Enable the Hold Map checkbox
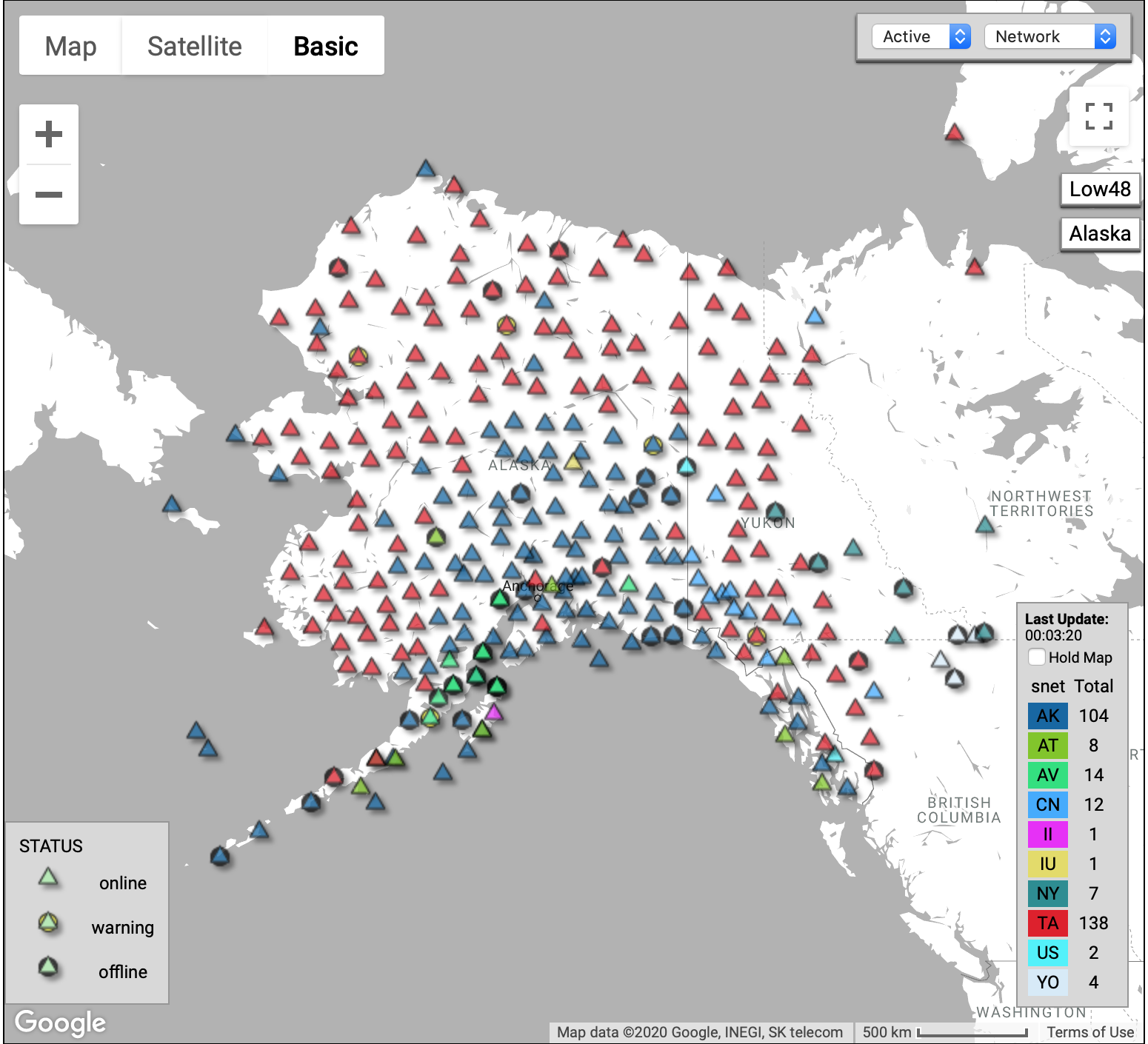This screenshot has width=1148, height=1044. click(x=1037, y=657)
